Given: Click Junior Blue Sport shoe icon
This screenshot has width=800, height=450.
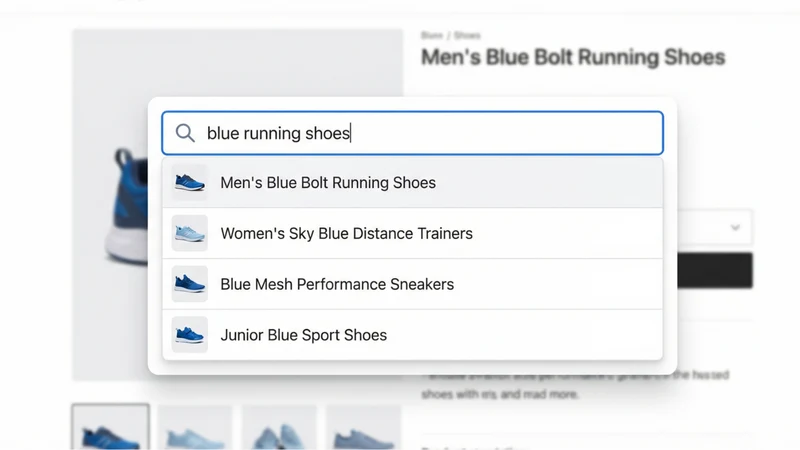Looking at the screenshot, I should tap(190, 335).
